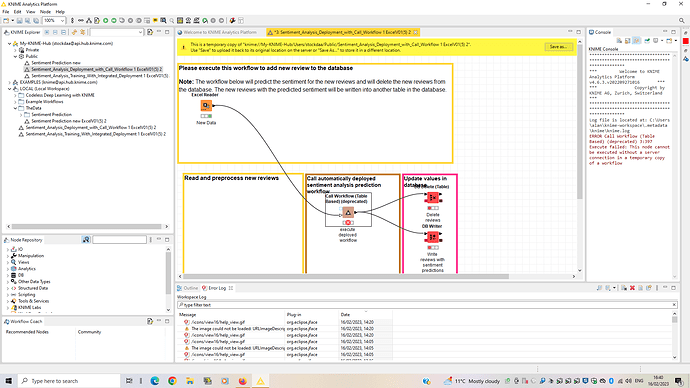
Task: Open the Node menu
Action: pos(45,12)
